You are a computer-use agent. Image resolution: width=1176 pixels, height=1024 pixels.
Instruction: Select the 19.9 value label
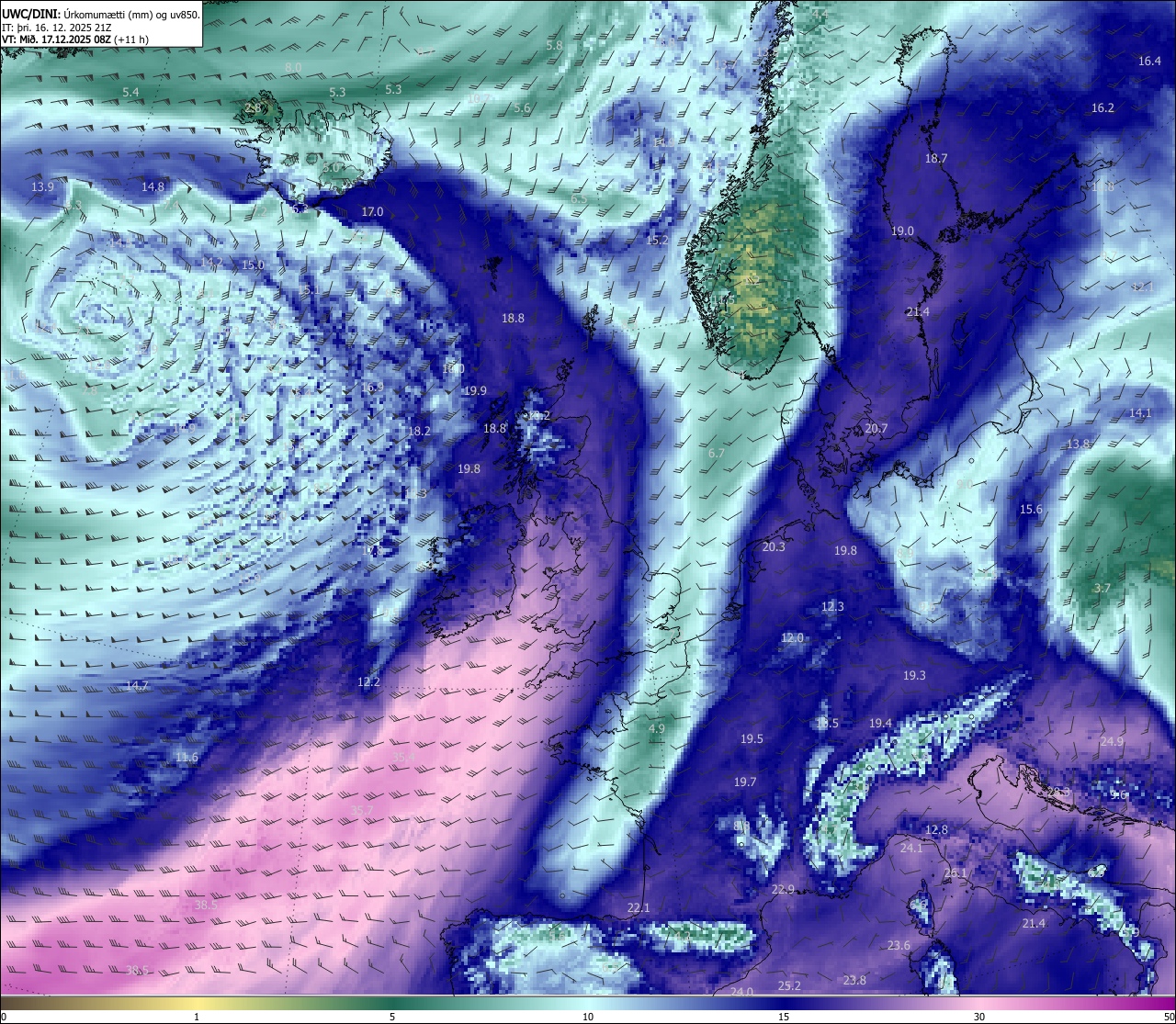tap(475, 390)
